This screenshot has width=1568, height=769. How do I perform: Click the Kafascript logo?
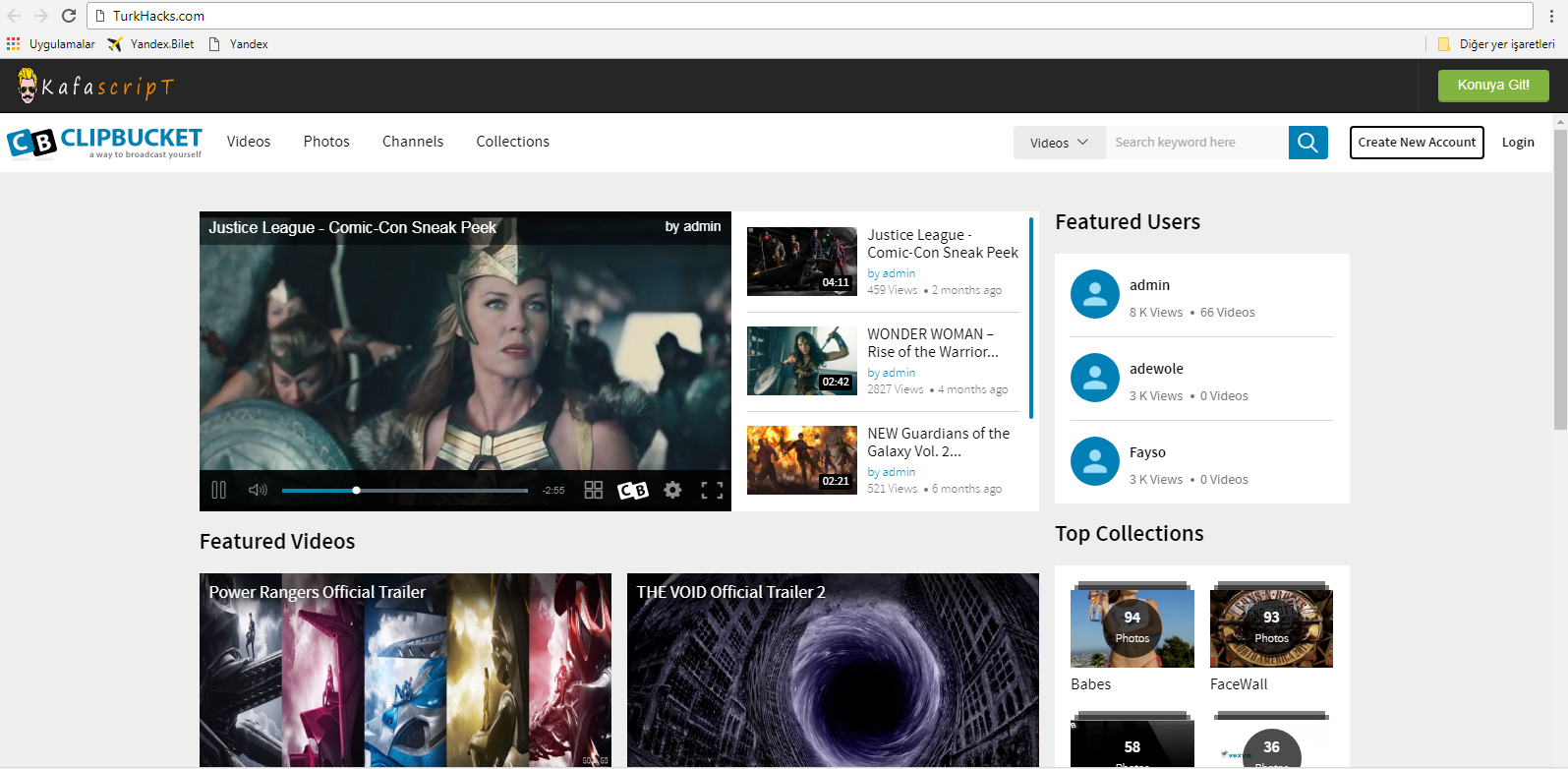[x=95, y=87]
